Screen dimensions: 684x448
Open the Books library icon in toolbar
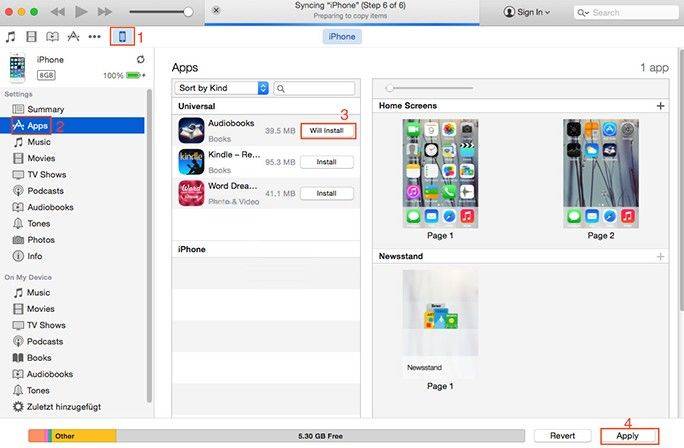52,37
